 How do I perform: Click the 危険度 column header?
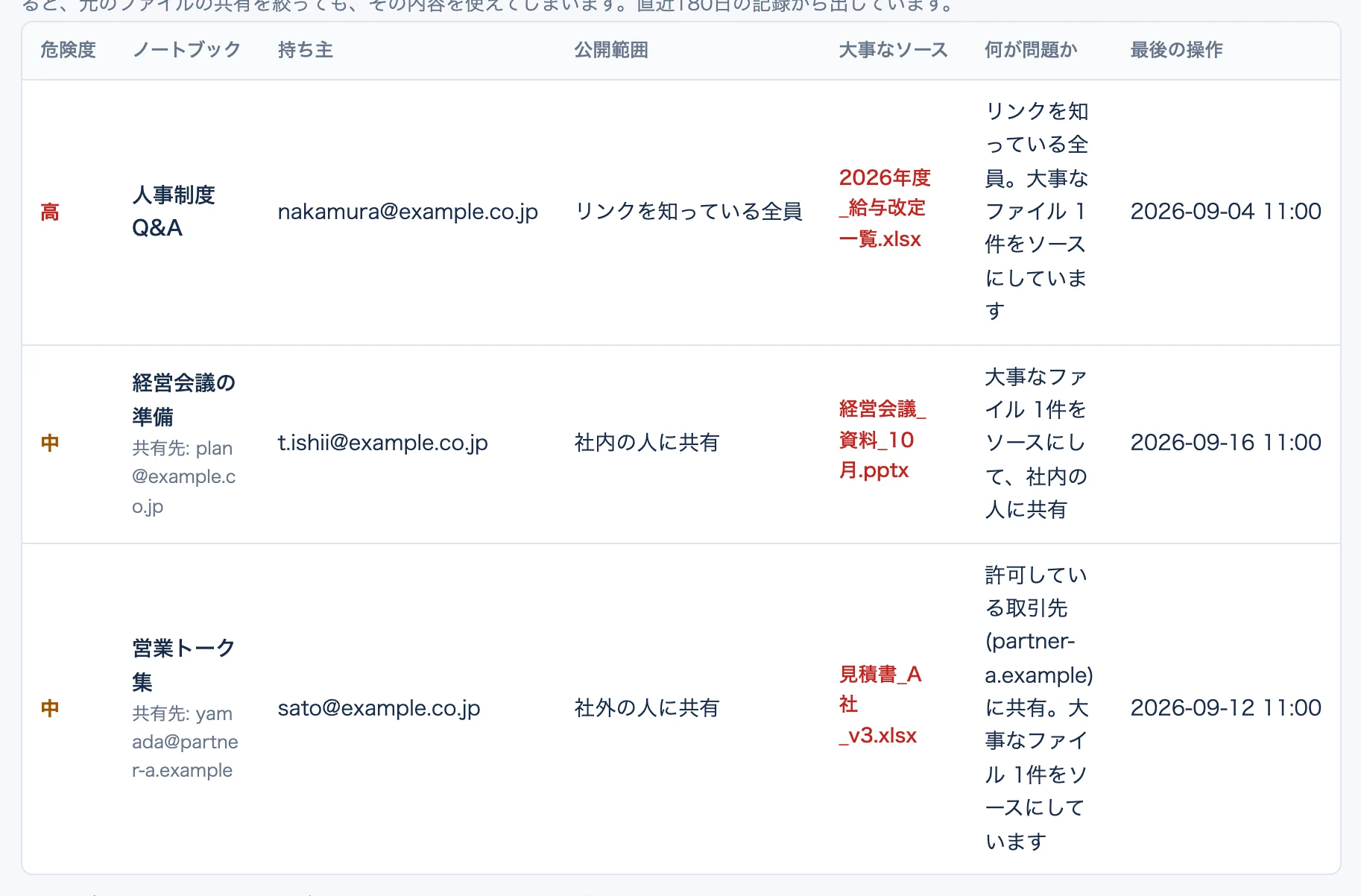[68, 50]
